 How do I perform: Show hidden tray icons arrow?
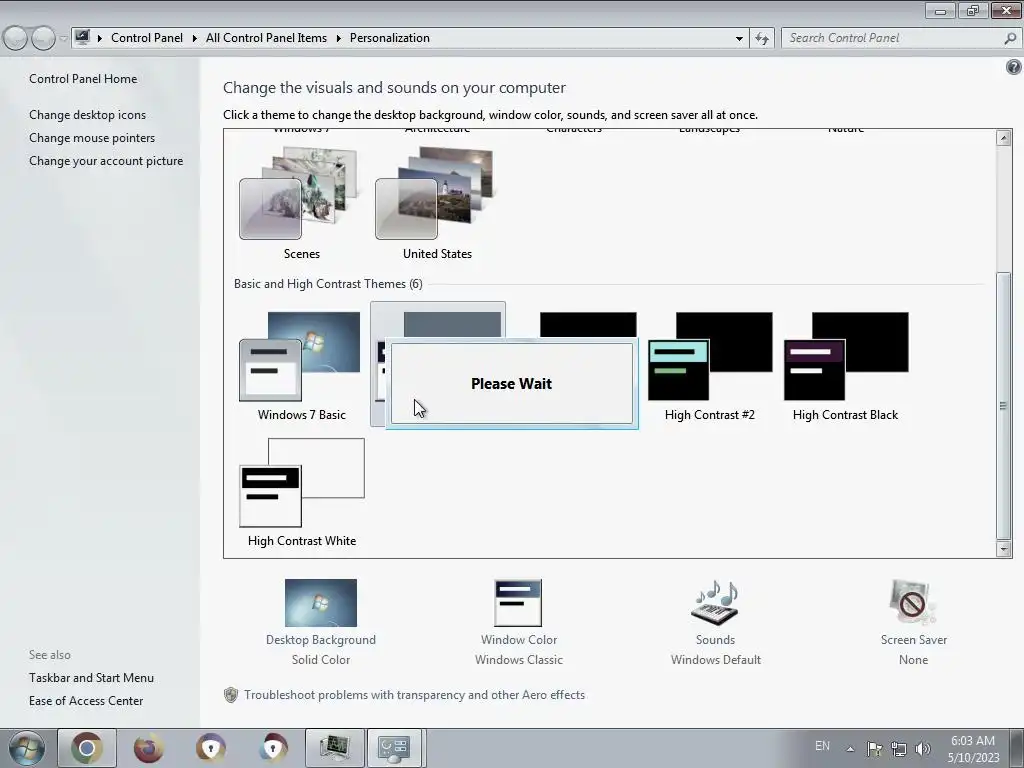850,748
